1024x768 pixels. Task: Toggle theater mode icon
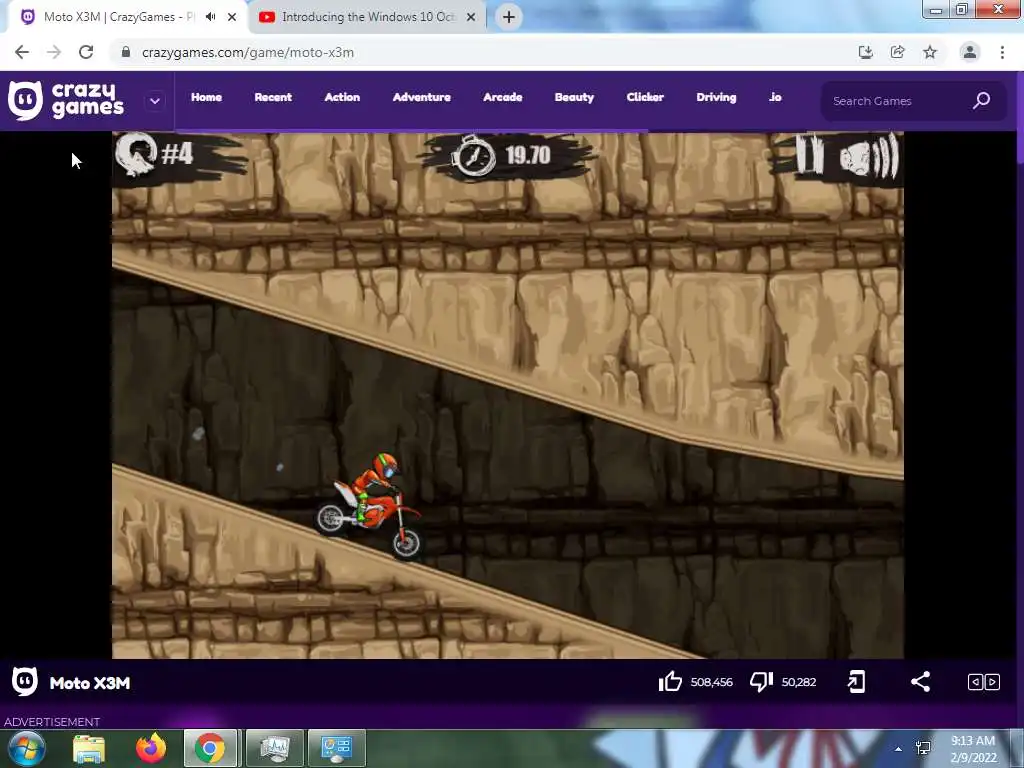pos(984,682)
